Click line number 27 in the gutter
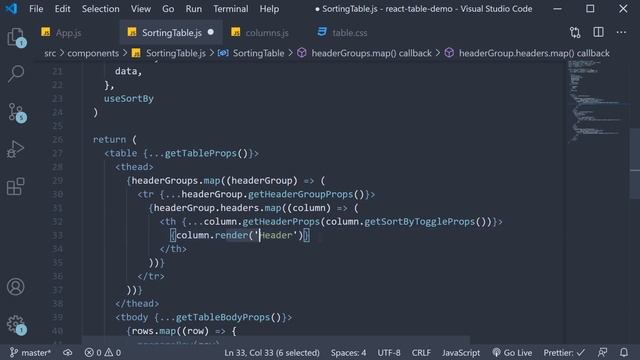Image resolution: width=640 pixels, height=360 pixels. pyautogui.click(x=58, y=153)
